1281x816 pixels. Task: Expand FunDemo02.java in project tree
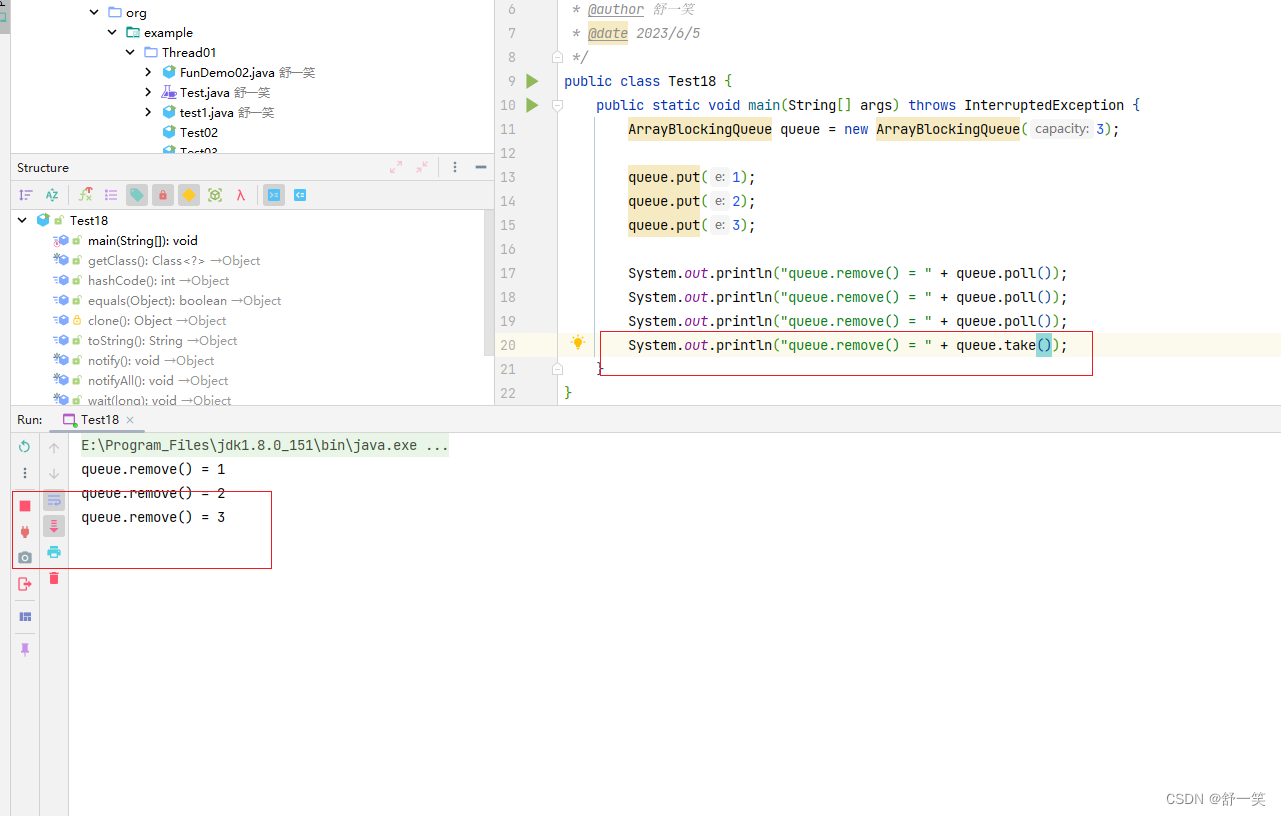(148, 72)
